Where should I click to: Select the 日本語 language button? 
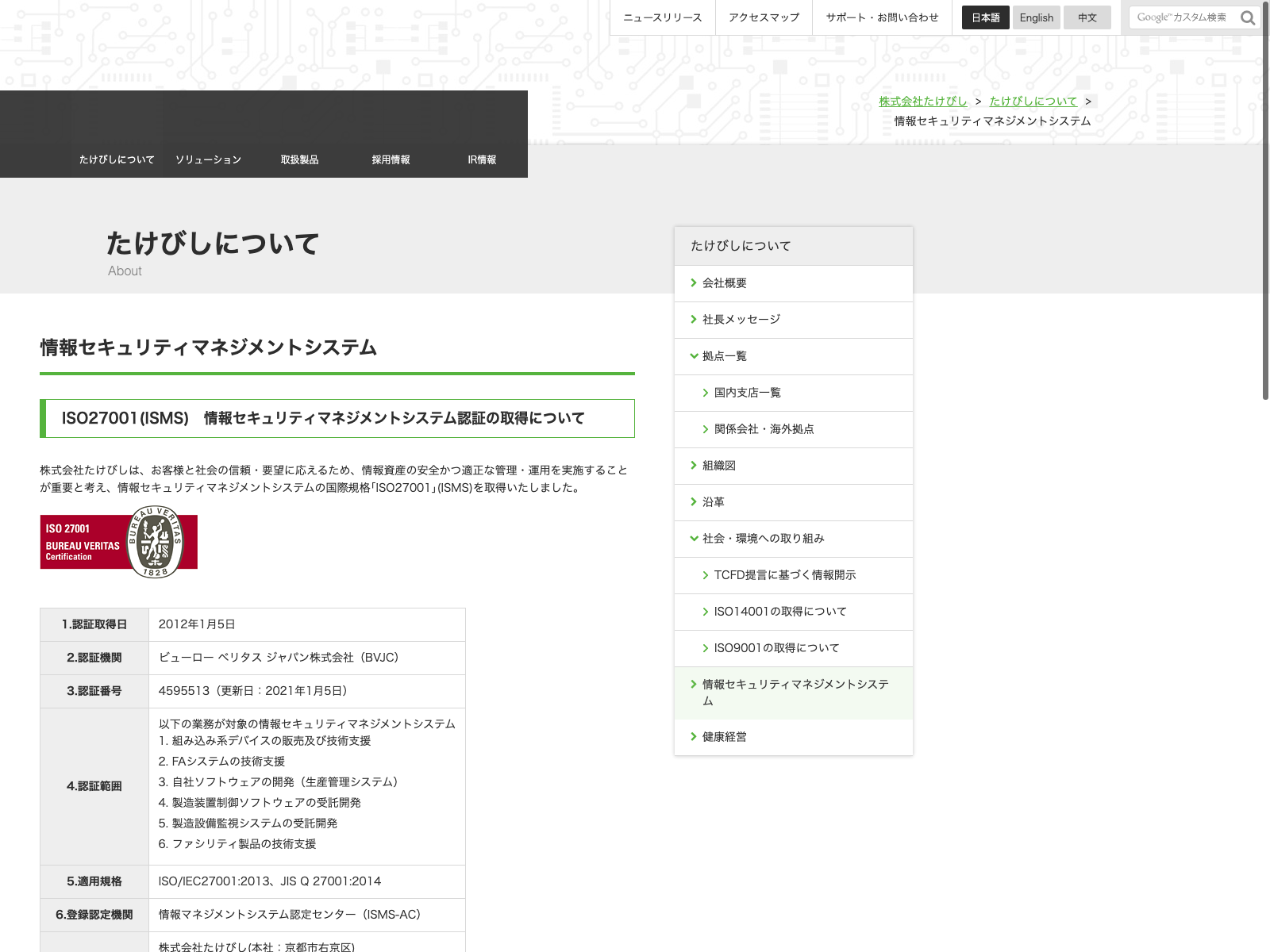(x=985, y=17)
